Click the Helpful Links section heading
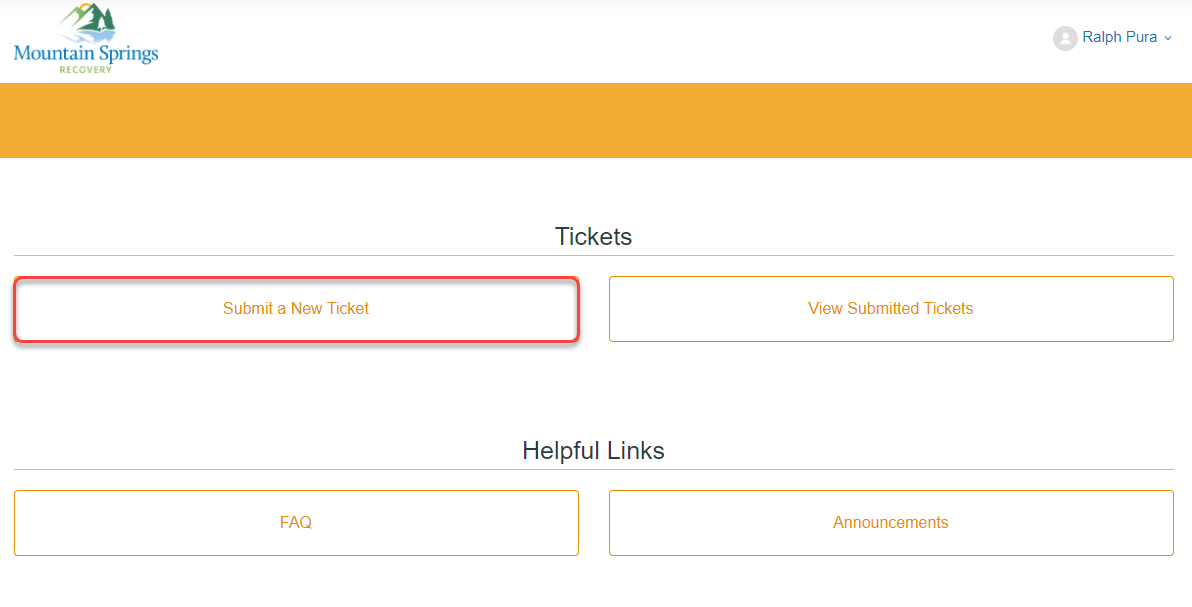Image resolution: width=1192 pixels, height=607 pixels. (x=593, y=451)
